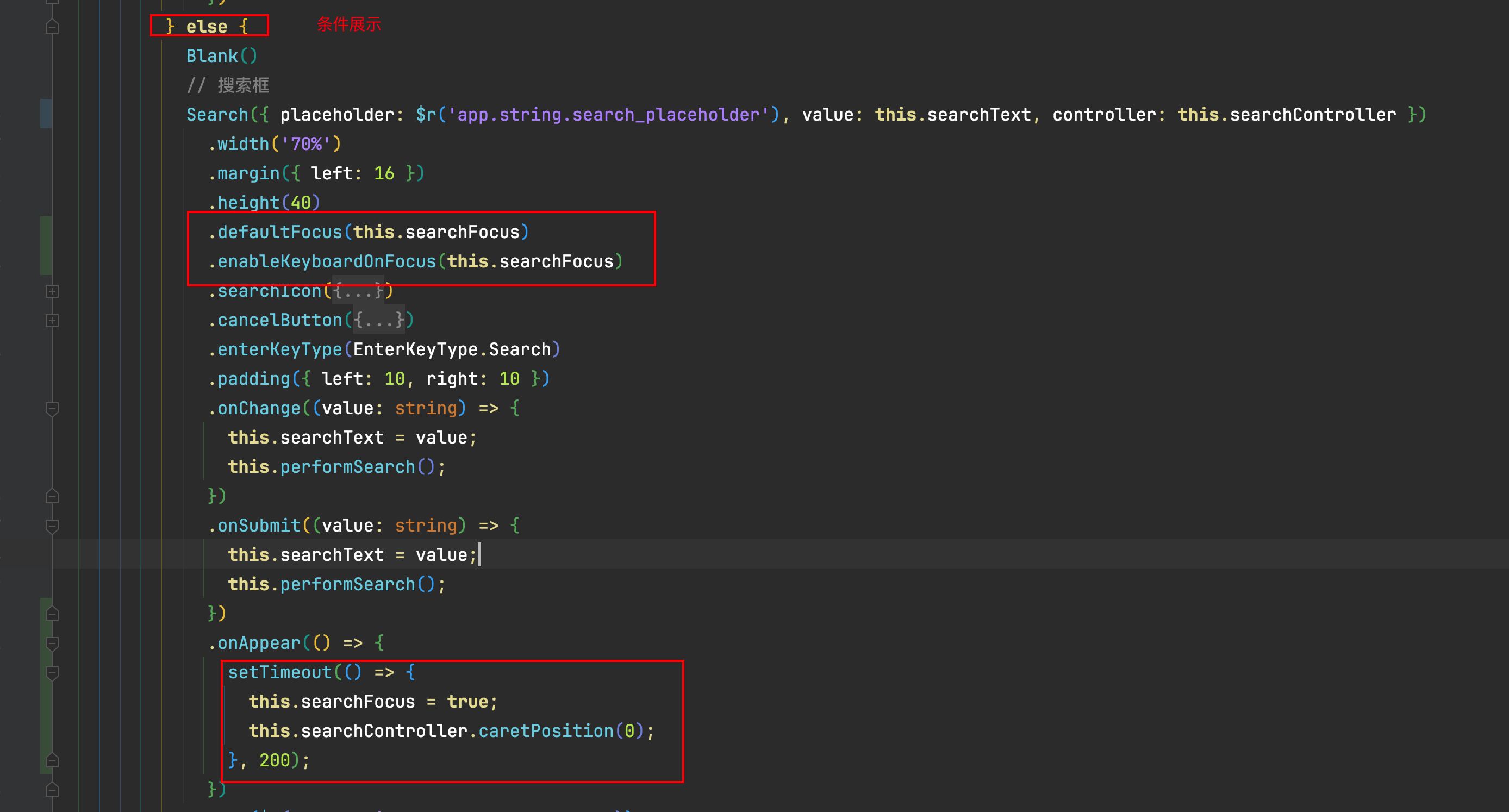
Task: Expand the folded searchIcon block in gutter
Action: point(52,291)
